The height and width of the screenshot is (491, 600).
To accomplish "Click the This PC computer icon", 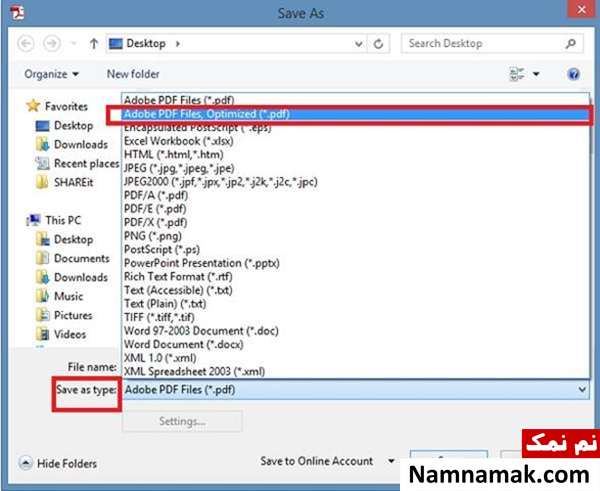I will pyautogui.click(x=33, y=220).
